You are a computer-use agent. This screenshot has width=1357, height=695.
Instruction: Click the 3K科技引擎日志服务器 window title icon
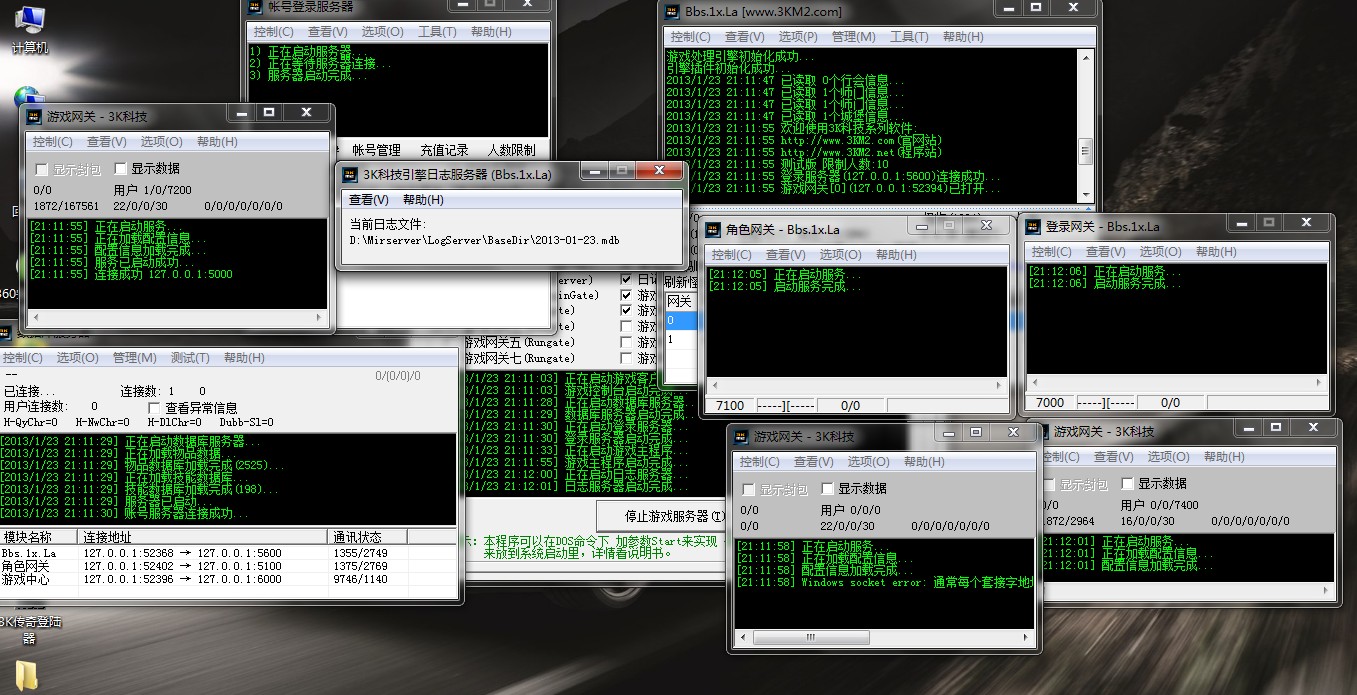click(349, 174)
